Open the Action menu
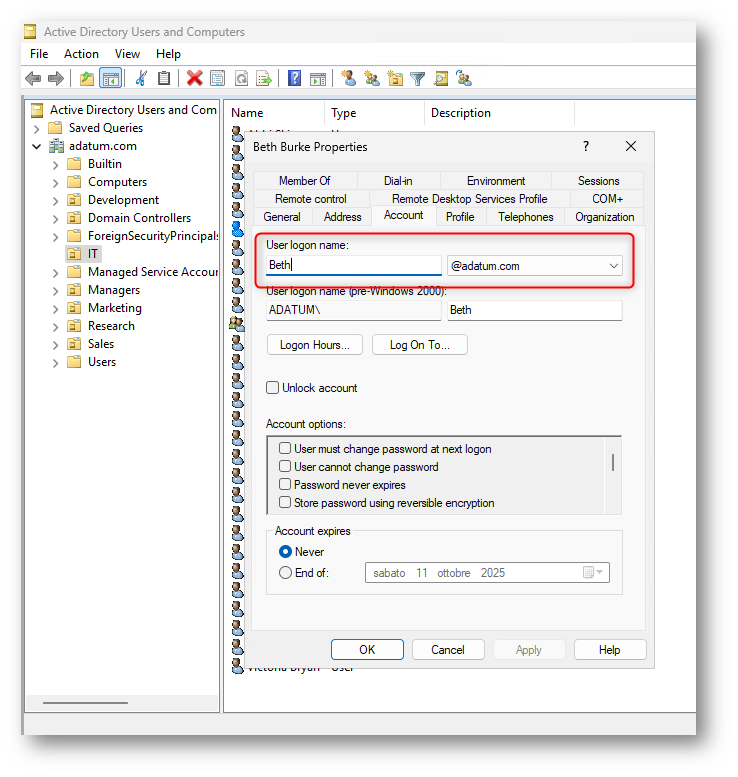The image size is (738, 777). point(81,54)
